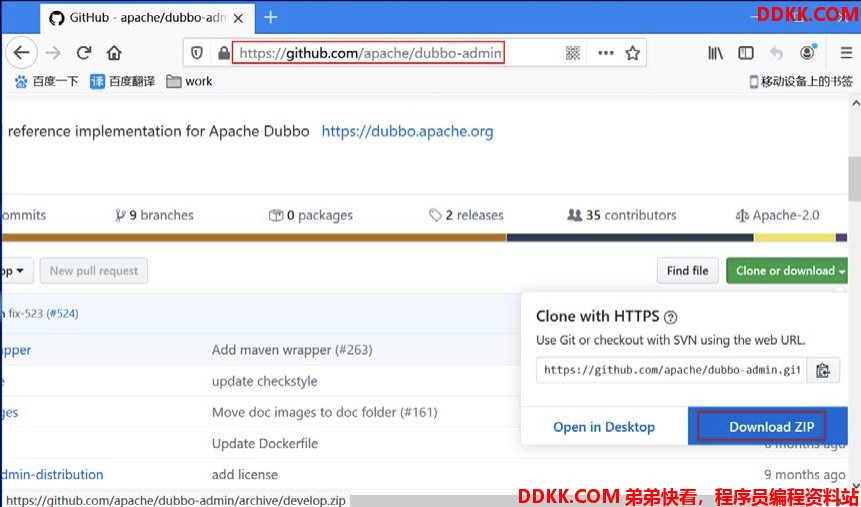
Task: Click the Download ZIP button
Action: coord(771,427)
